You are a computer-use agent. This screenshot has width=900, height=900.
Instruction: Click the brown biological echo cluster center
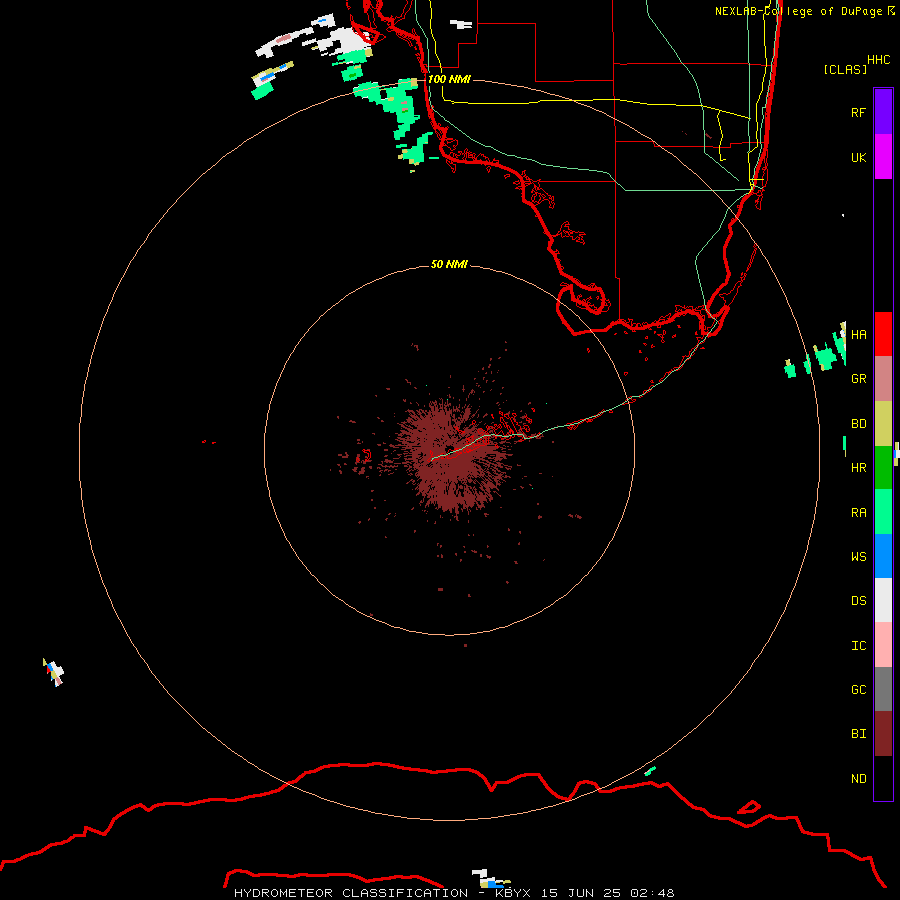coord(453,456)
